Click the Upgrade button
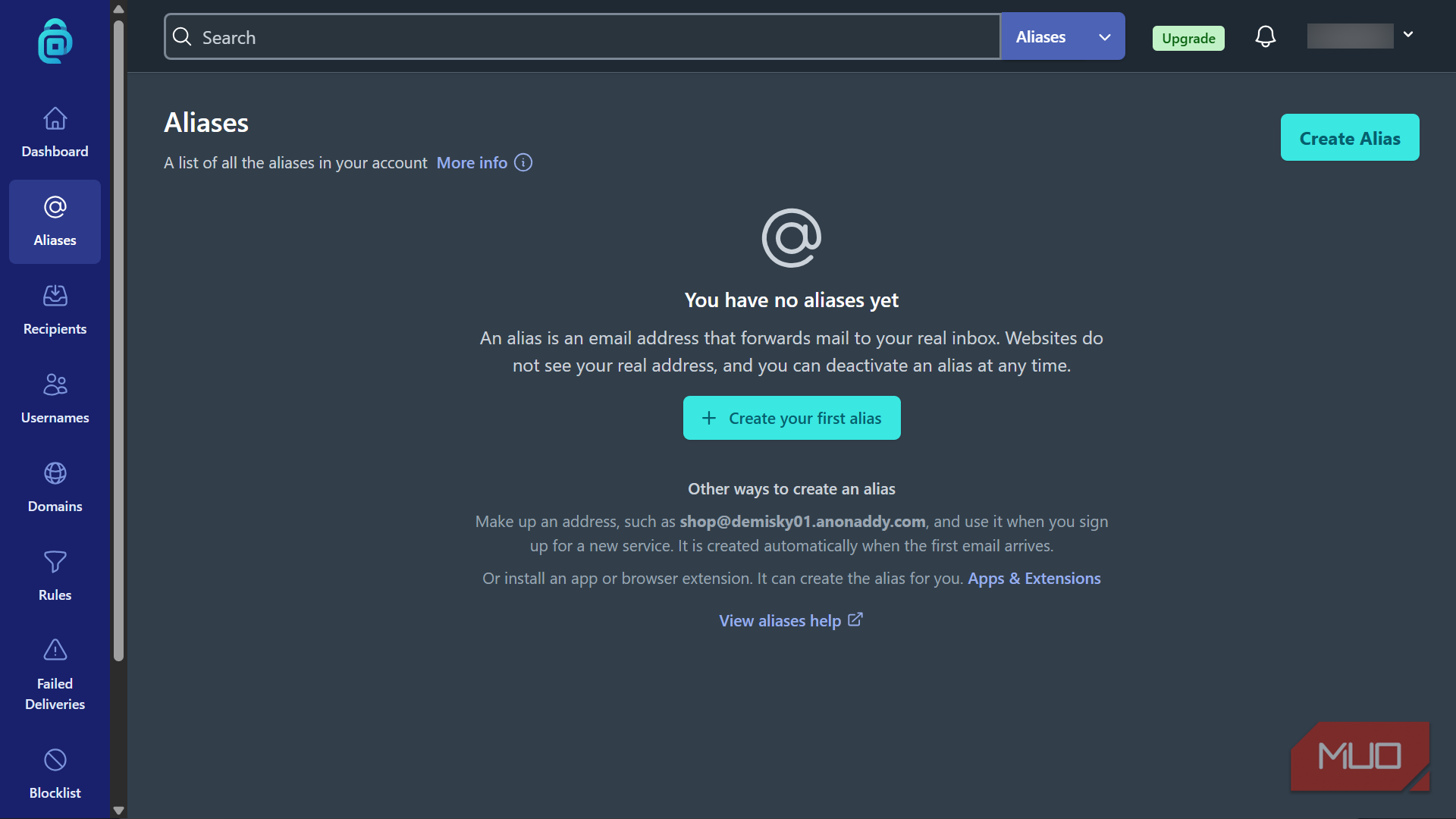 click(x=1188, y=38)
